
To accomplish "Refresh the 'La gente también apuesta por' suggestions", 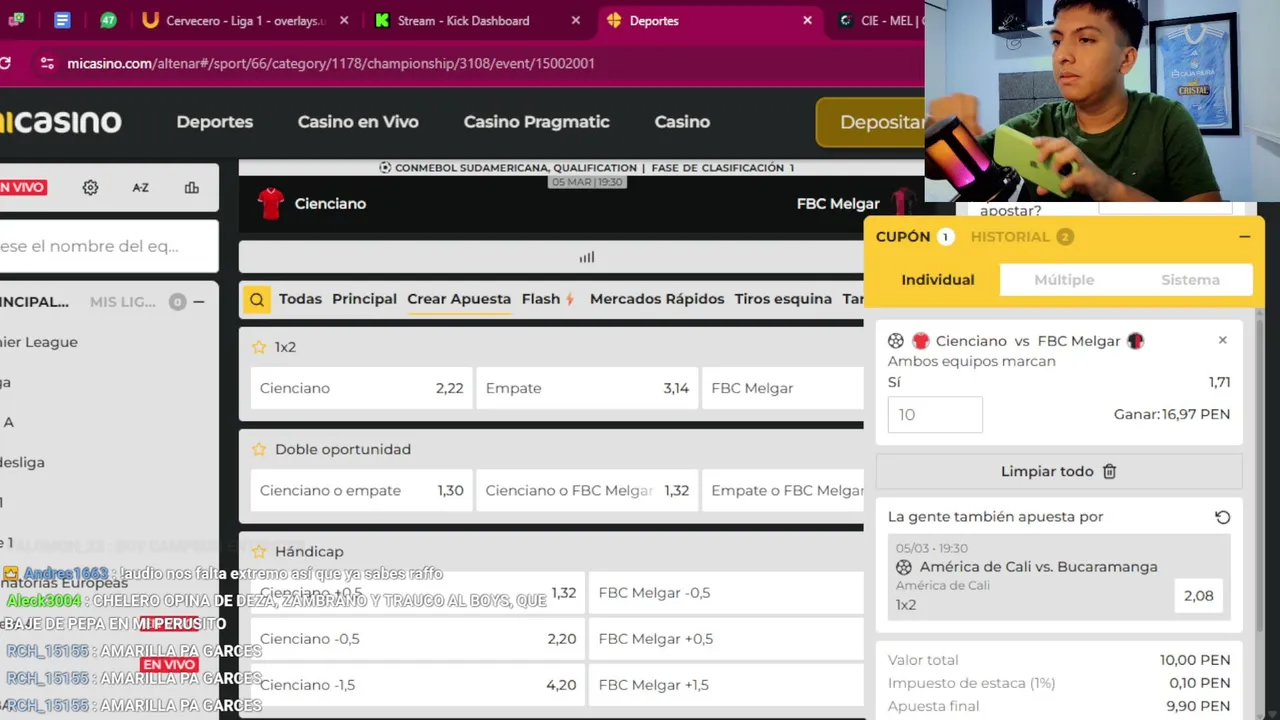I will pos(1222,517).
